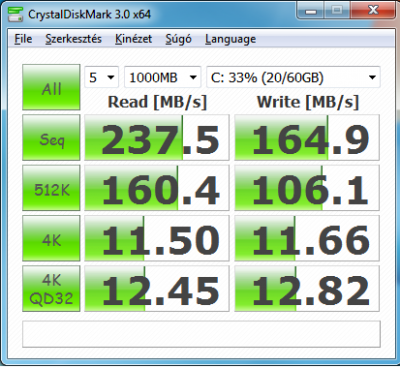
Task: Click the Write [MB/s] column header
Action: click(308, 102)
